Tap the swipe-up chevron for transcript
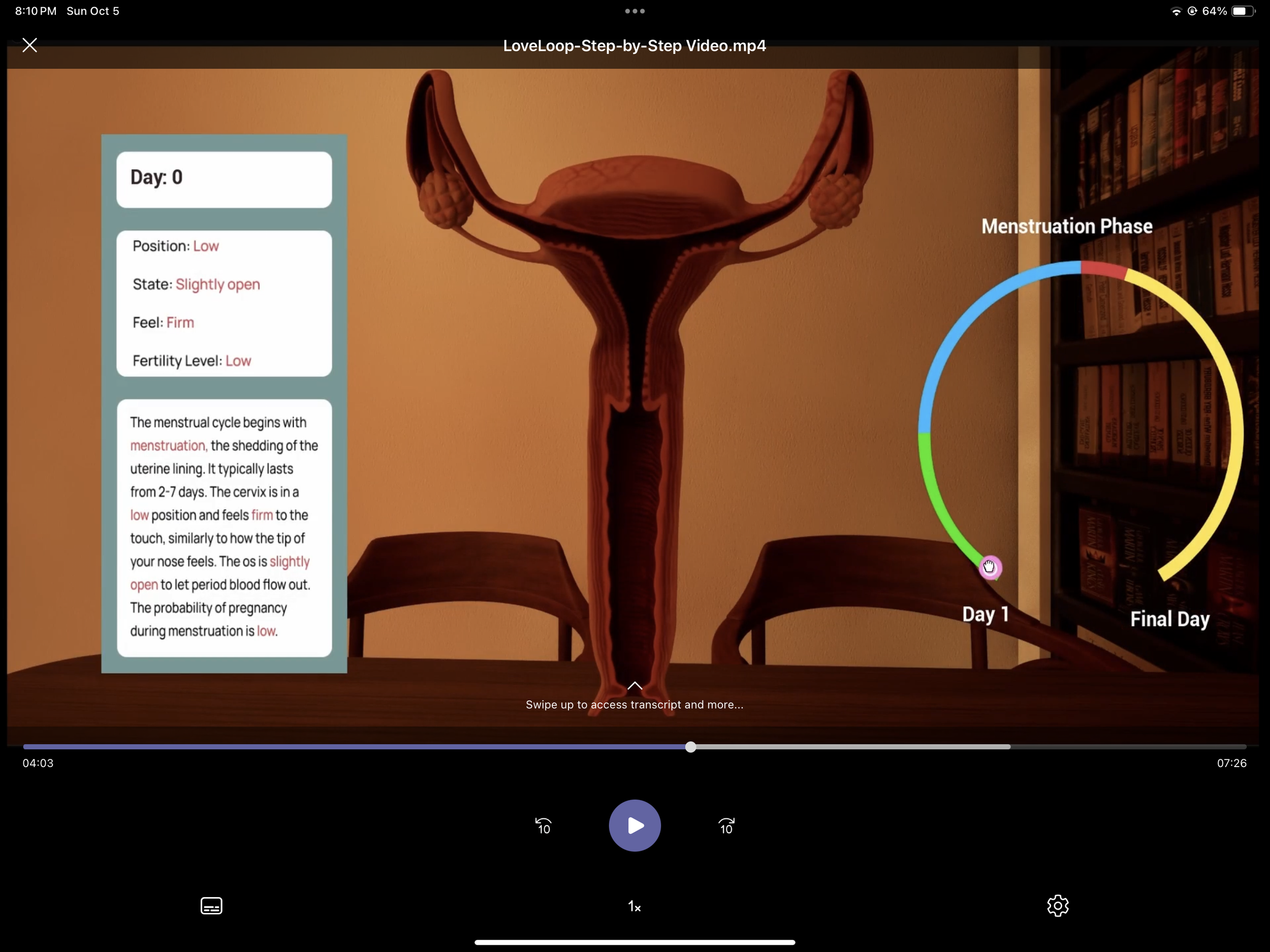Viewport: 1270px width, 952px height. [x=634, y=686]
